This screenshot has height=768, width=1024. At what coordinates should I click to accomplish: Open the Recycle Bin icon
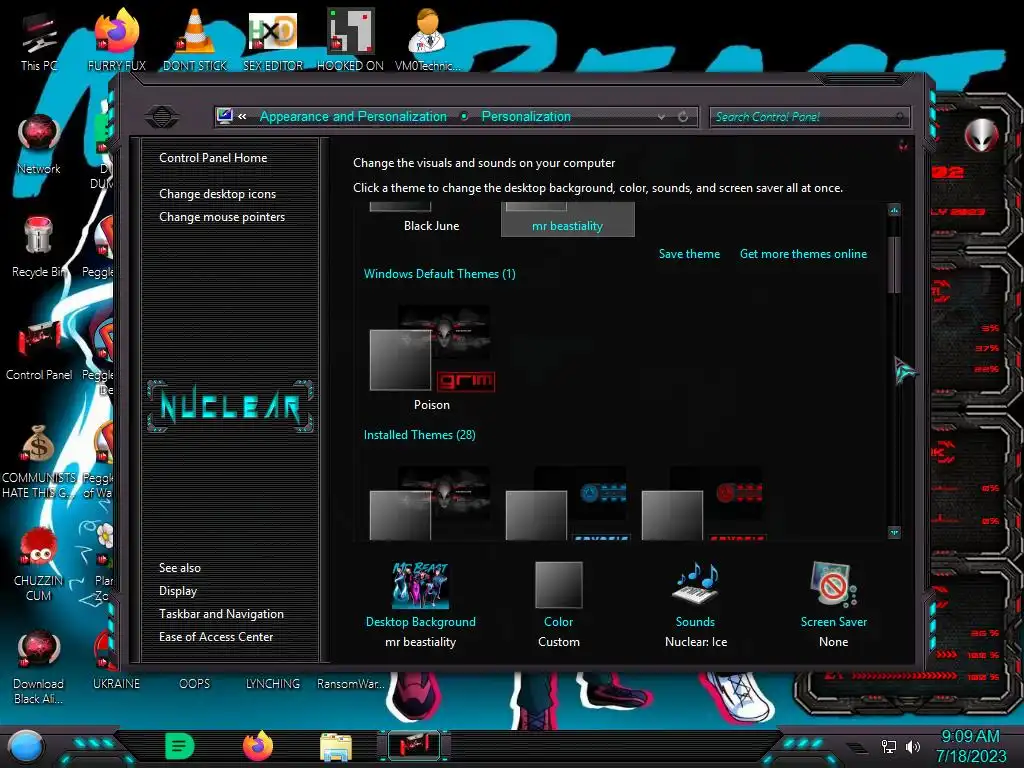click(x=39, y=247)
